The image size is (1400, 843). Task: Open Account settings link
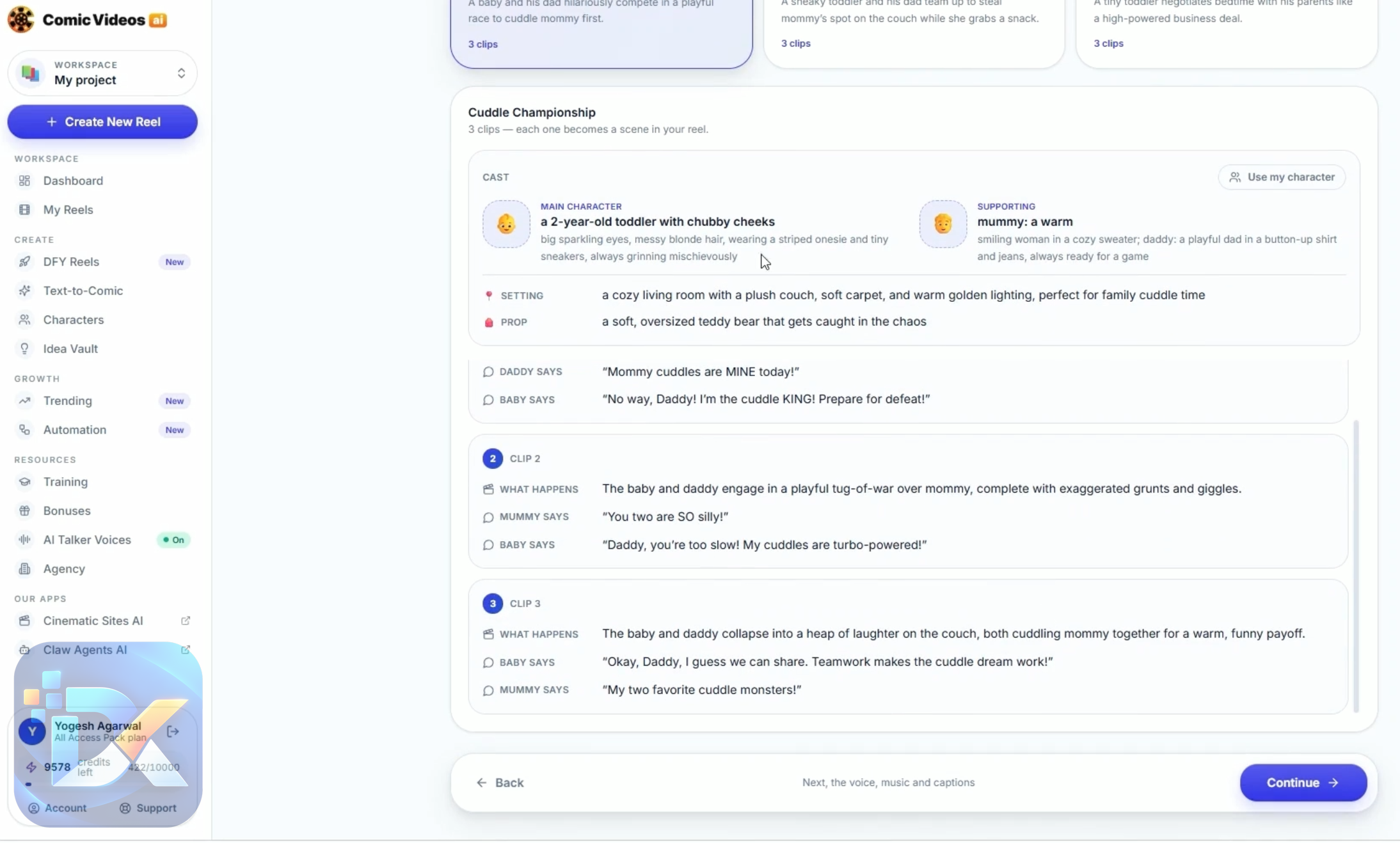point(58,808)
